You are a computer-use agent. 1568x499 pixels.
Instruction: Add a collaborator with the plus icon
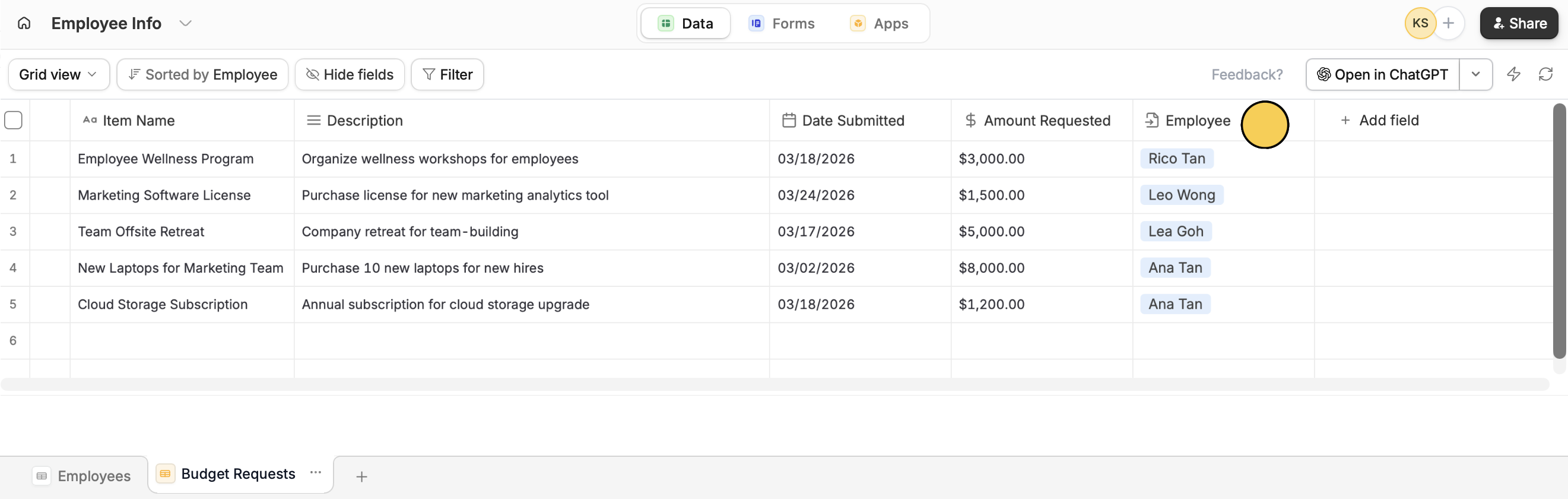coord(1449,23)
